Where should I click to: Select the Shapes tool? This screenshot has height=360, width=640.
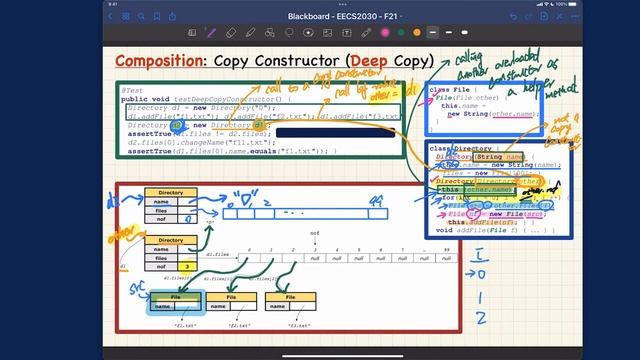tap(269, 33)
